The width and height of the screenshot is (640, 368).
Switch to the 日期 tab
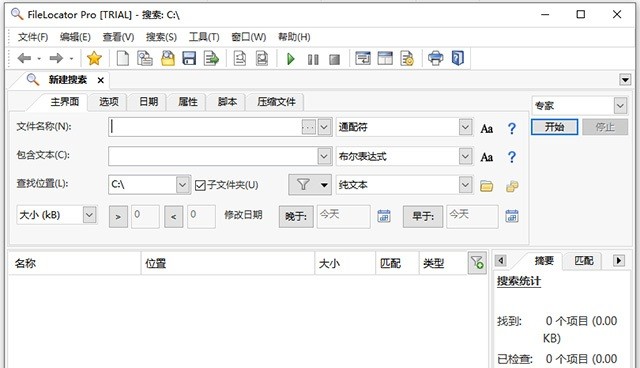click(148, 102)
